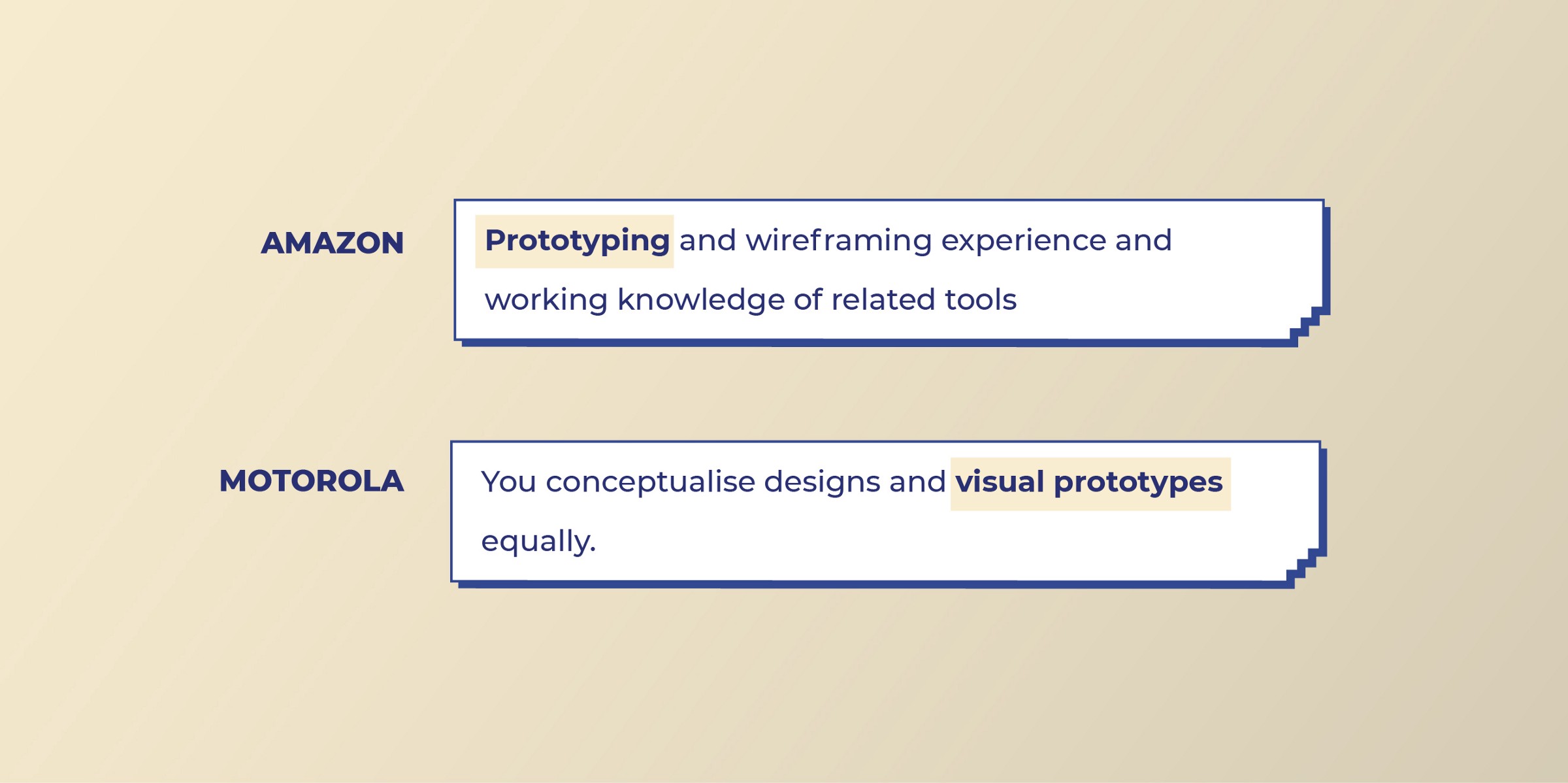This screenshot has width=1568, height=783.
Task: Select the highlighted word "Prototyping"
Action: pyautogui.click(x=576, y=241)
